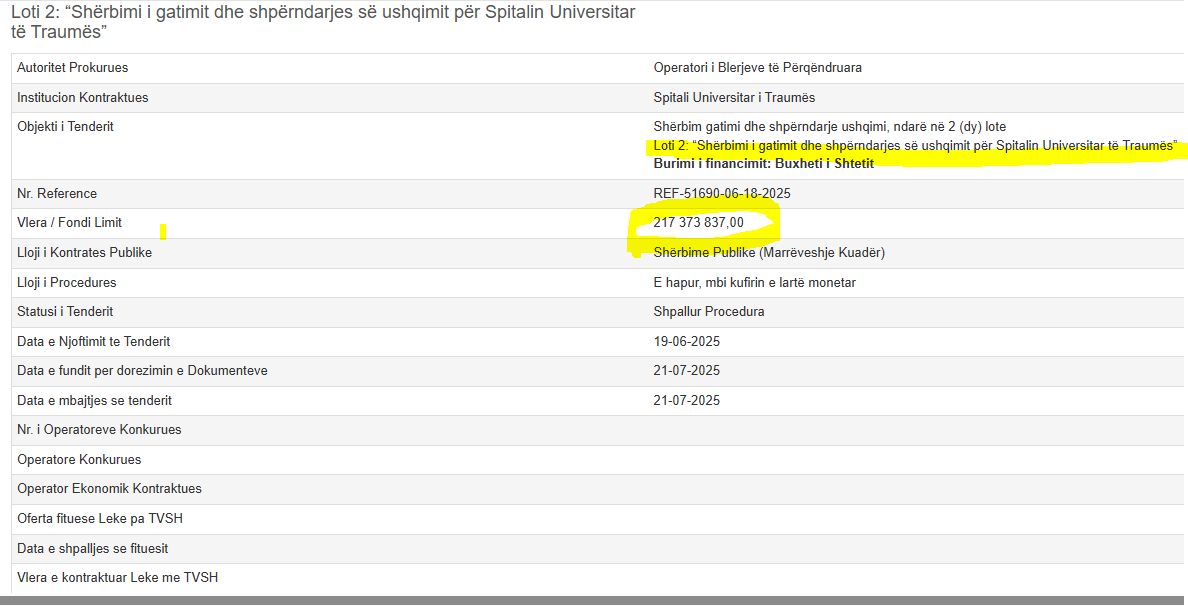Image resolution: width=1188 pixels, height=606 pixels.
Task: Click E hapur, mbi kufirin procedure value
Action: 754,283
